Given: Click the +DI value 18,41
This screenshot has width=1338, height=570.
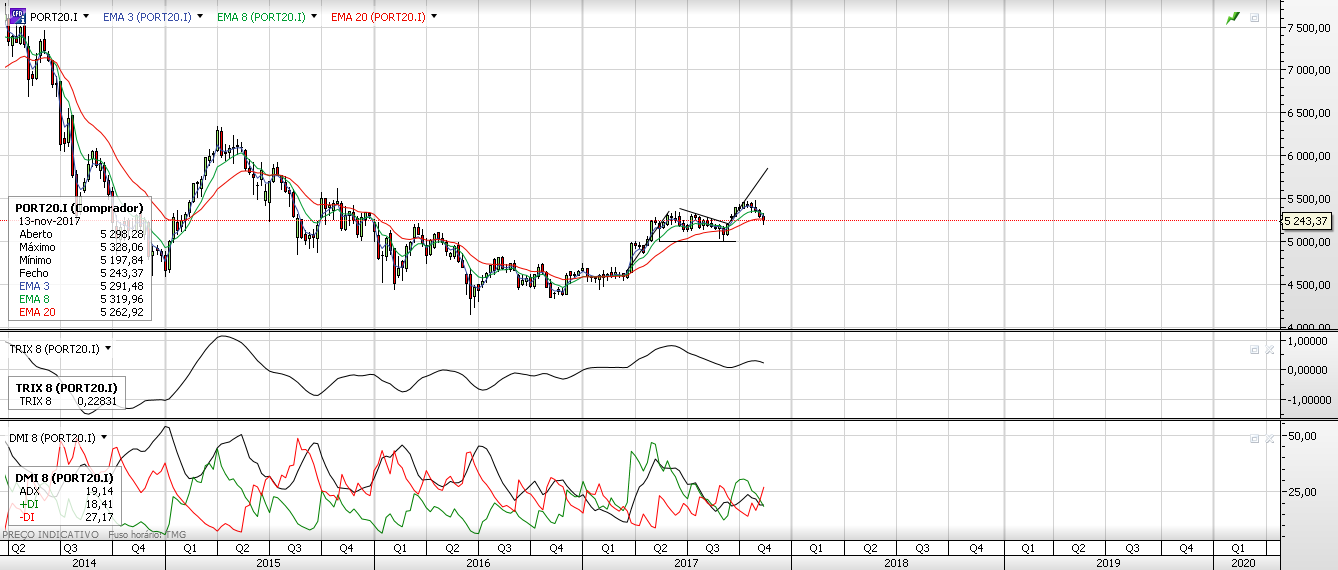Looking at the screenshot, I should (100, 504).
